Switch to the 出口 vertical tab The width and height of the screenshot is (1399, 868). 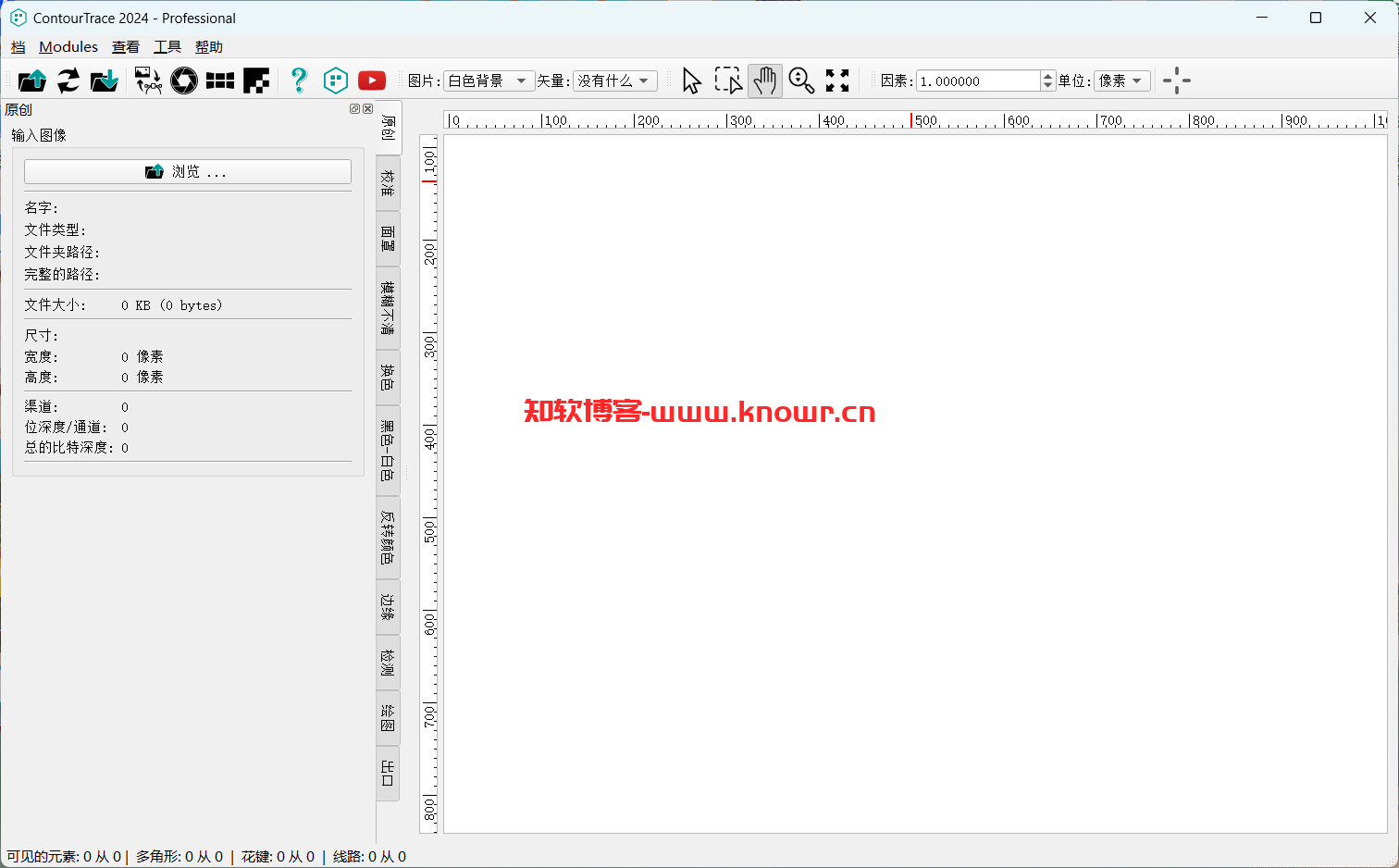point(388,774)
